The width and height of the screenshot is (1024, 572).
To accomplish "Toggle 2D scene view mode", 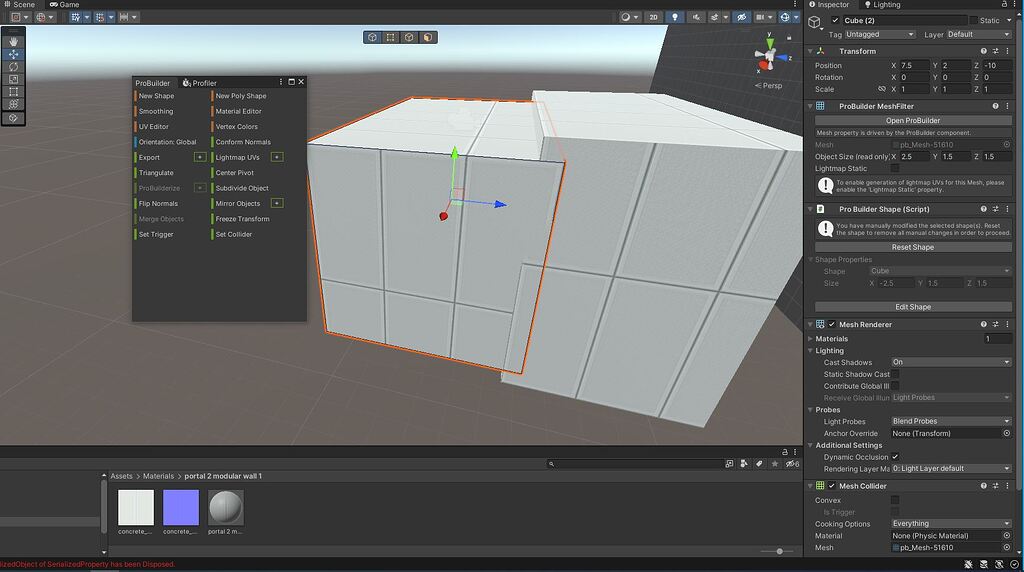I will point(653,17).
